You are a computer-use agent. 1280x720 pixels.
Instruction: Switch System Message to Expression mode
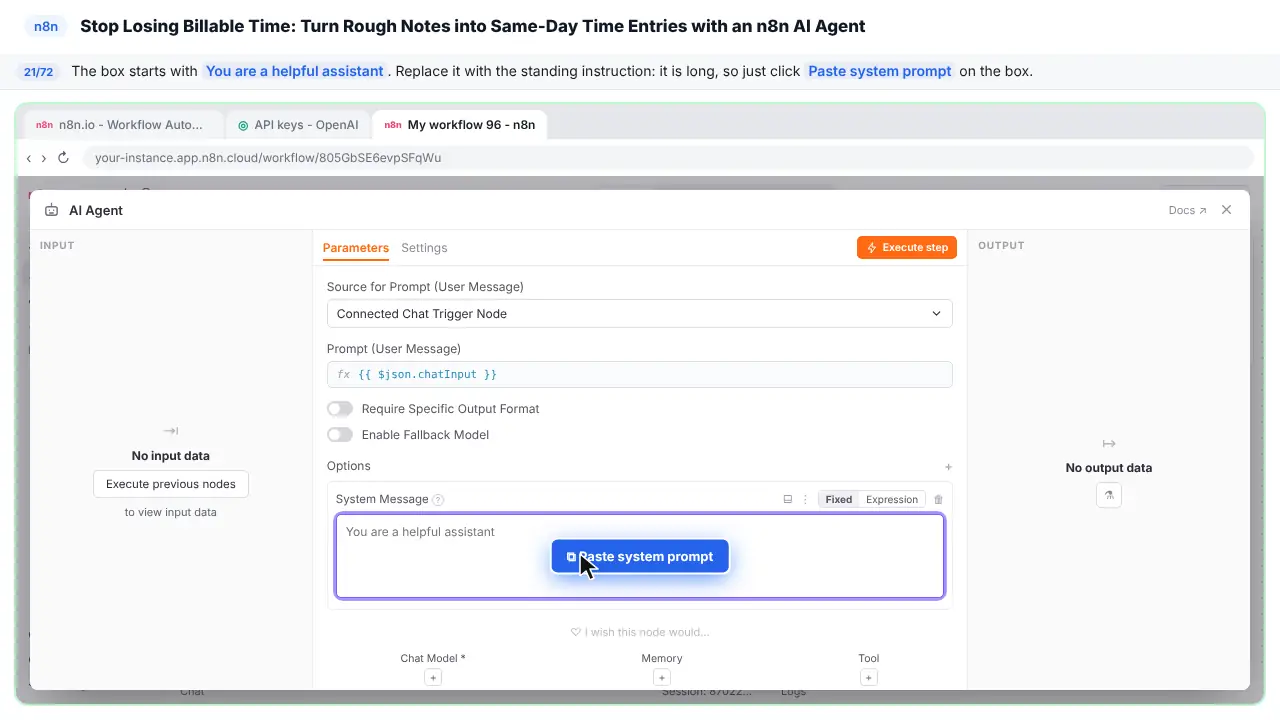892,499
